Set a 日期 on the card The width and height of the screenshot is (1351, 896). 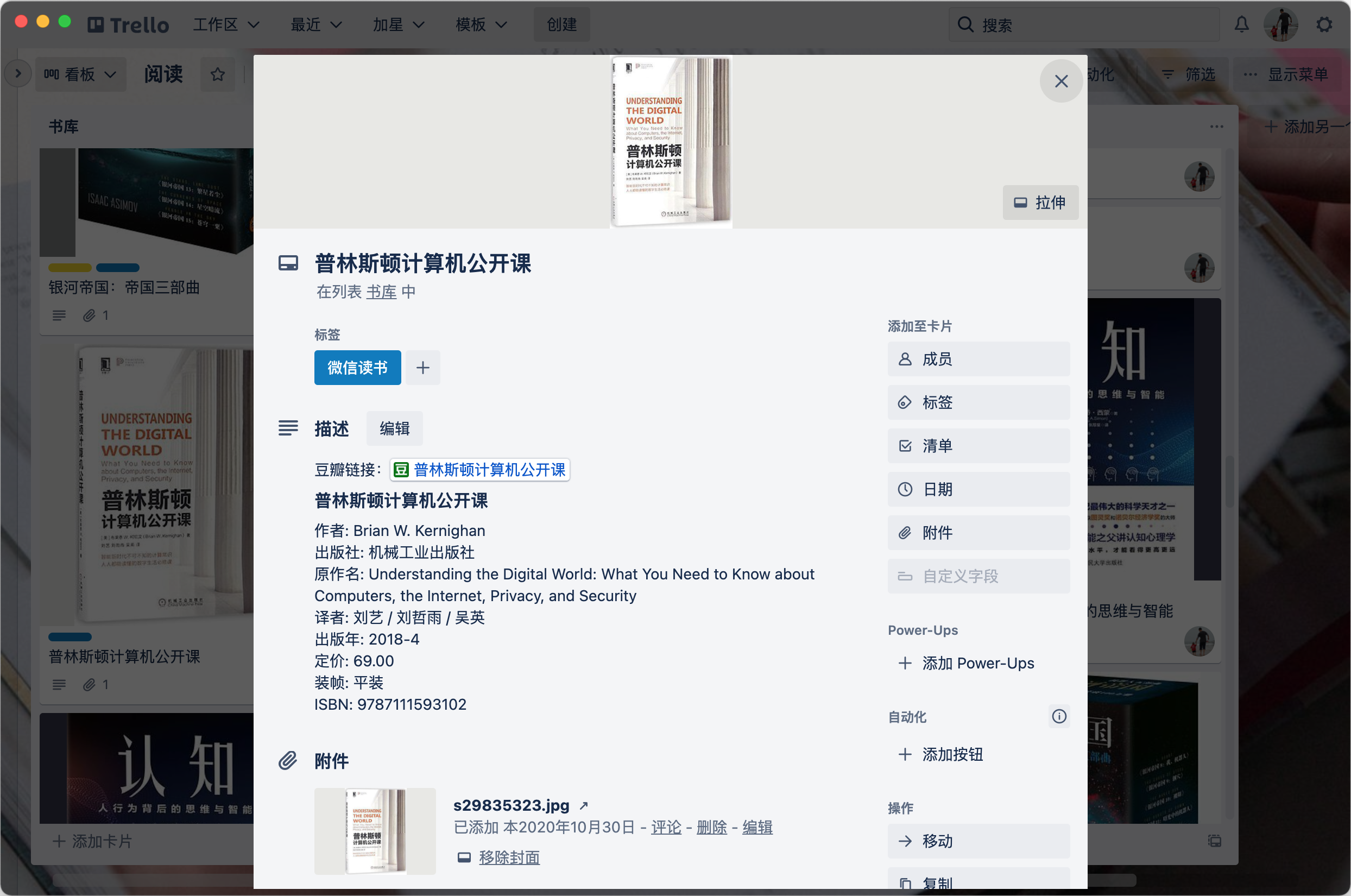tap(978, 489)
